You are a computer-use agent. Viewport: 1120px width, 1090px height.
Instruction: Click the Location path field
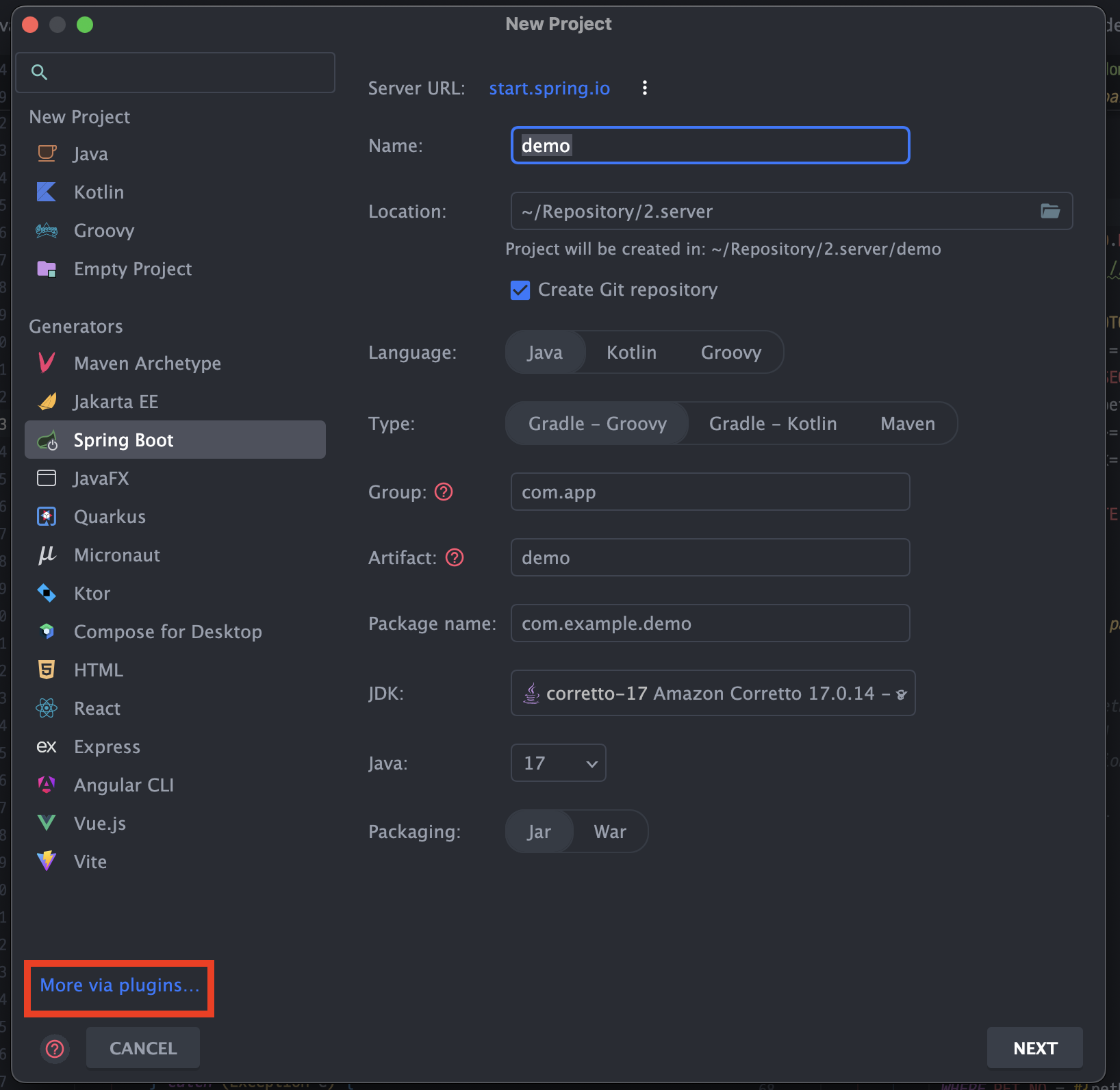791,211
